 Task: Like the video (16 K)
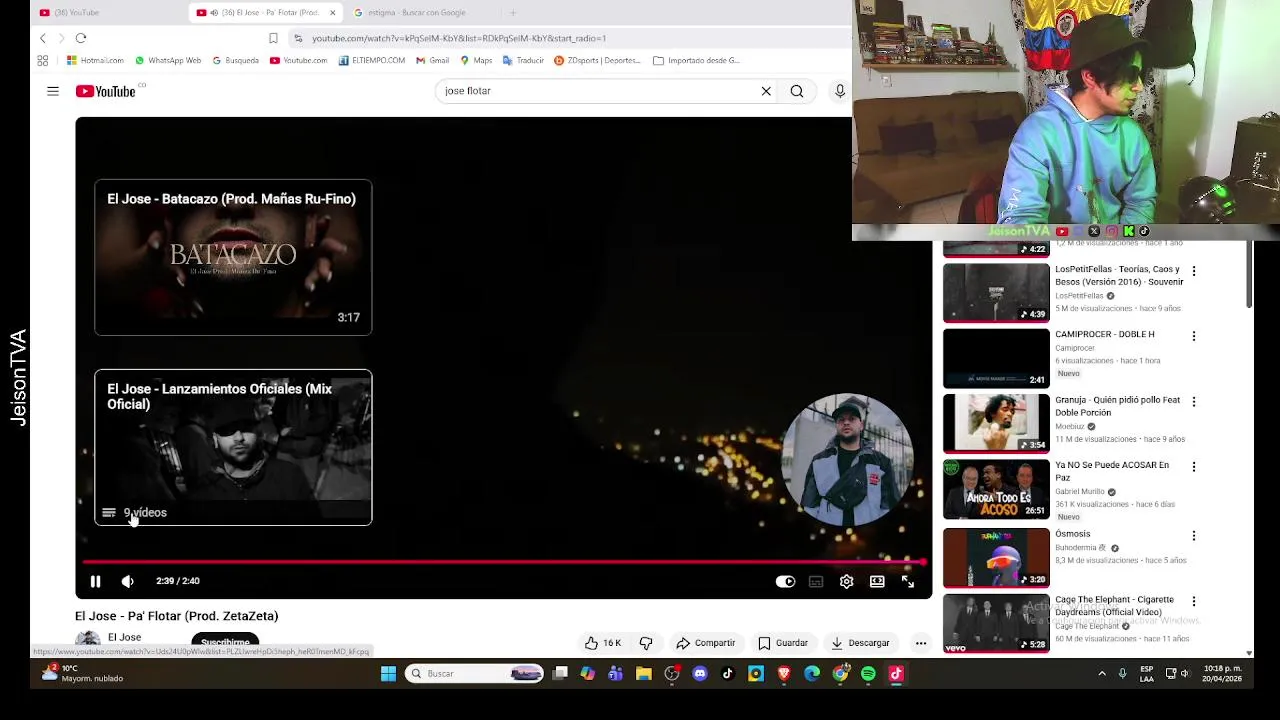coord(603,643)
